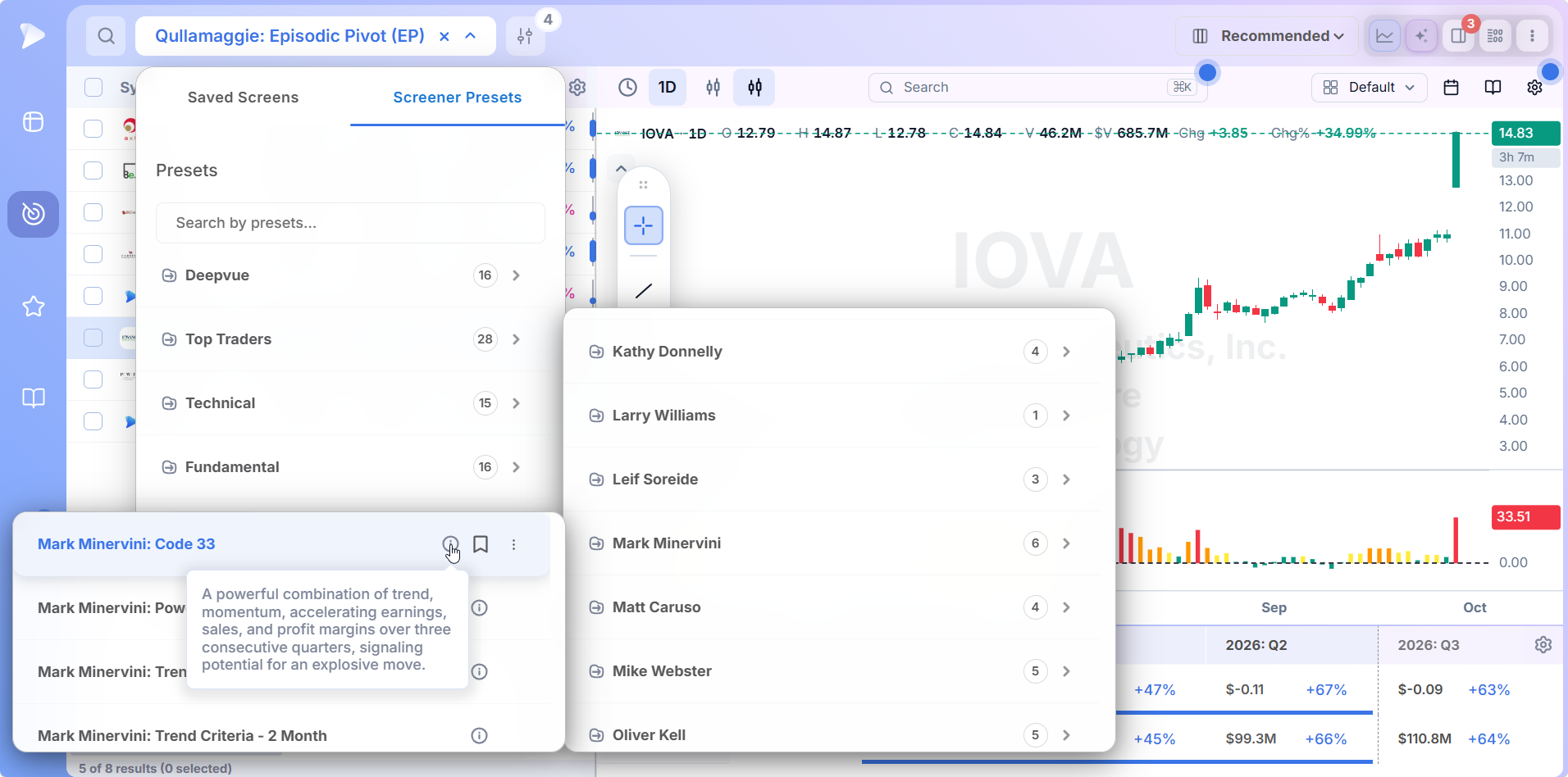Switch to the Screener Presets tab

(x=457, y=98)
